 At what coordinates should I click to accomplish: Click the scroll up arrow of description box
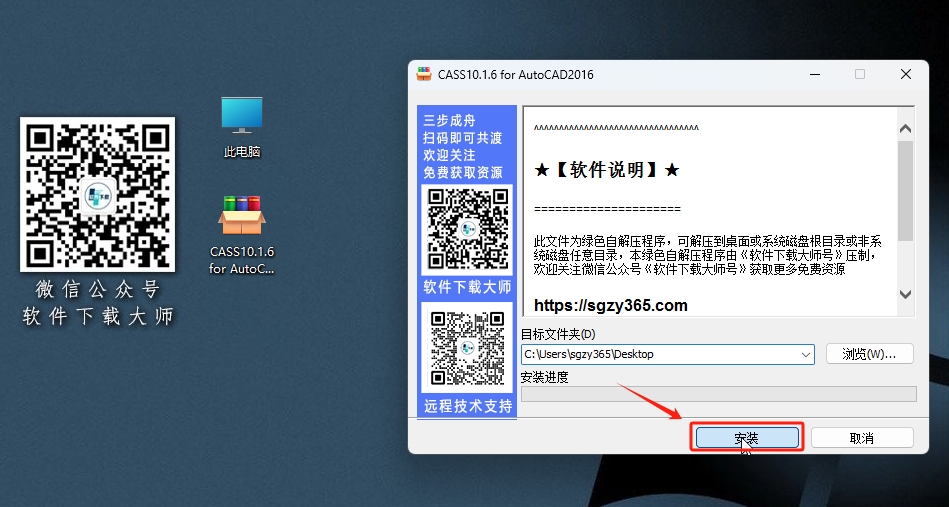click(x=905, y=128)
